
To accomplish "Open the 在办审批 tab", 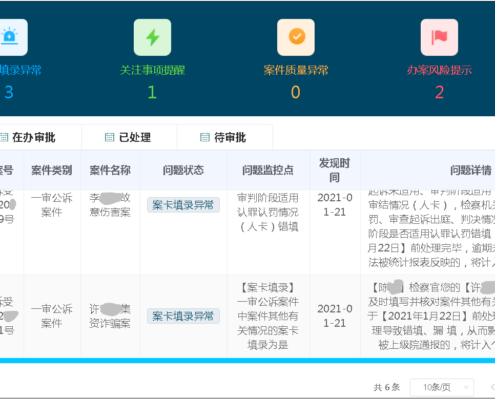I will pos(40,137).
